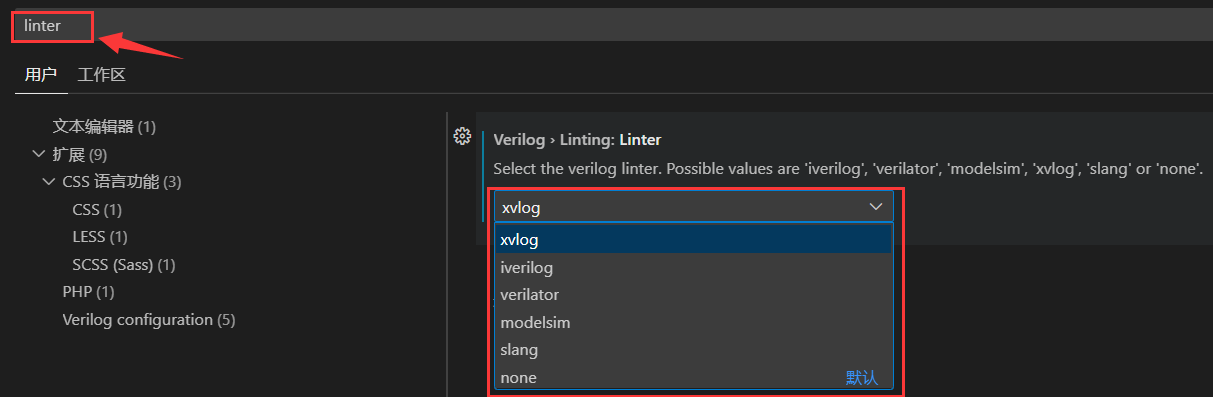Collapse the CSS 语言功能 chevron
1213x397 pixels.
(x=49, y=182)
